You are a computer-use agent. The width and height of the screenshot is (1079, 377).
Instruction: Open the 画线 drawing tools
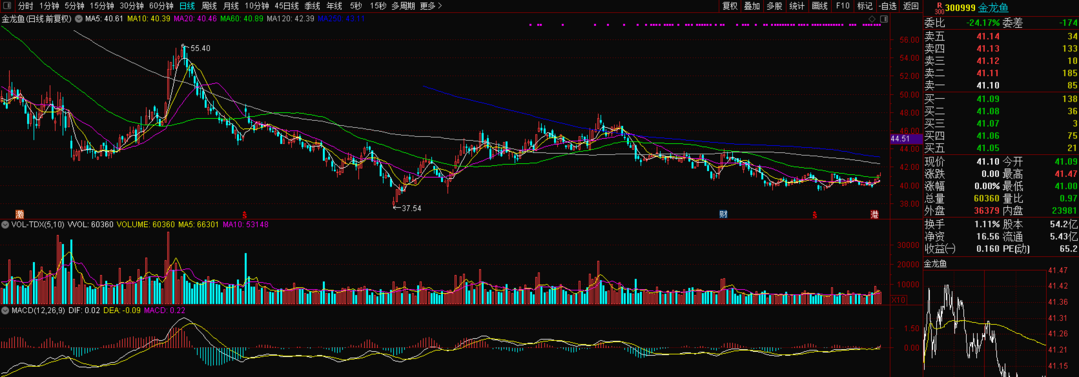point(820,6)
